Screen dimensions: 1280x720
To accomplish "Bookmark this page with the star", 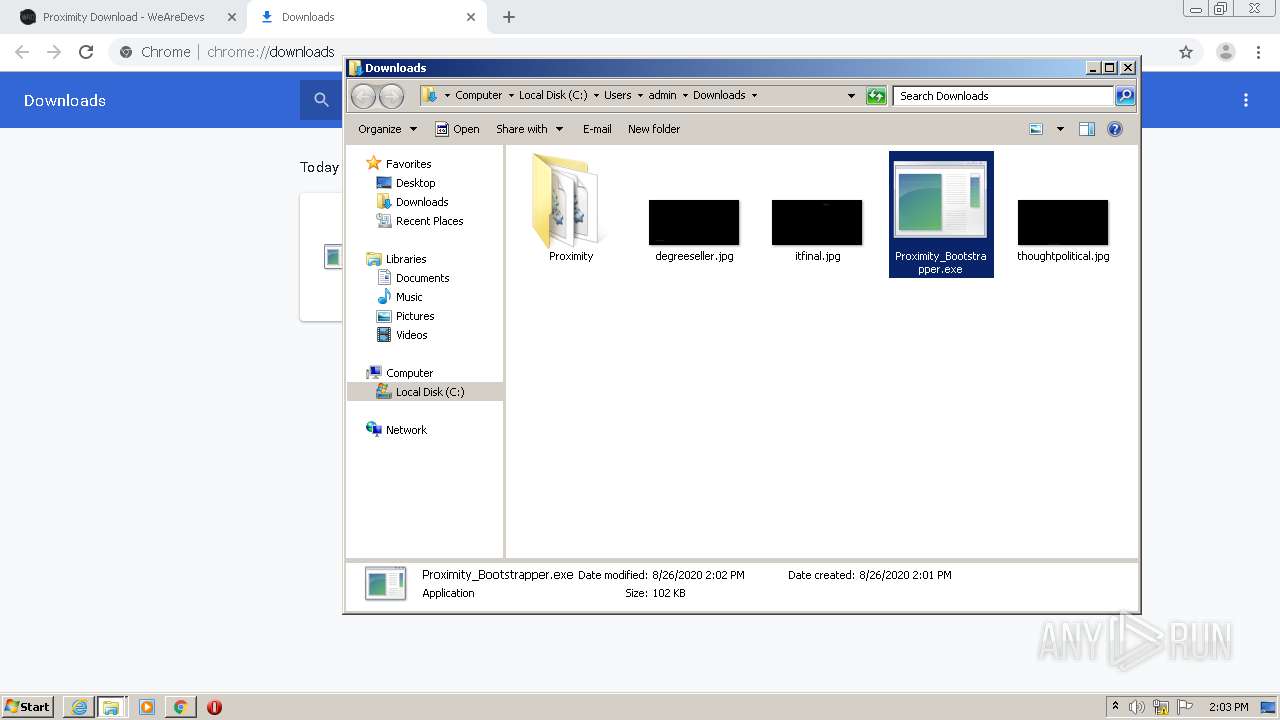I will click(x=1186, y=52).
